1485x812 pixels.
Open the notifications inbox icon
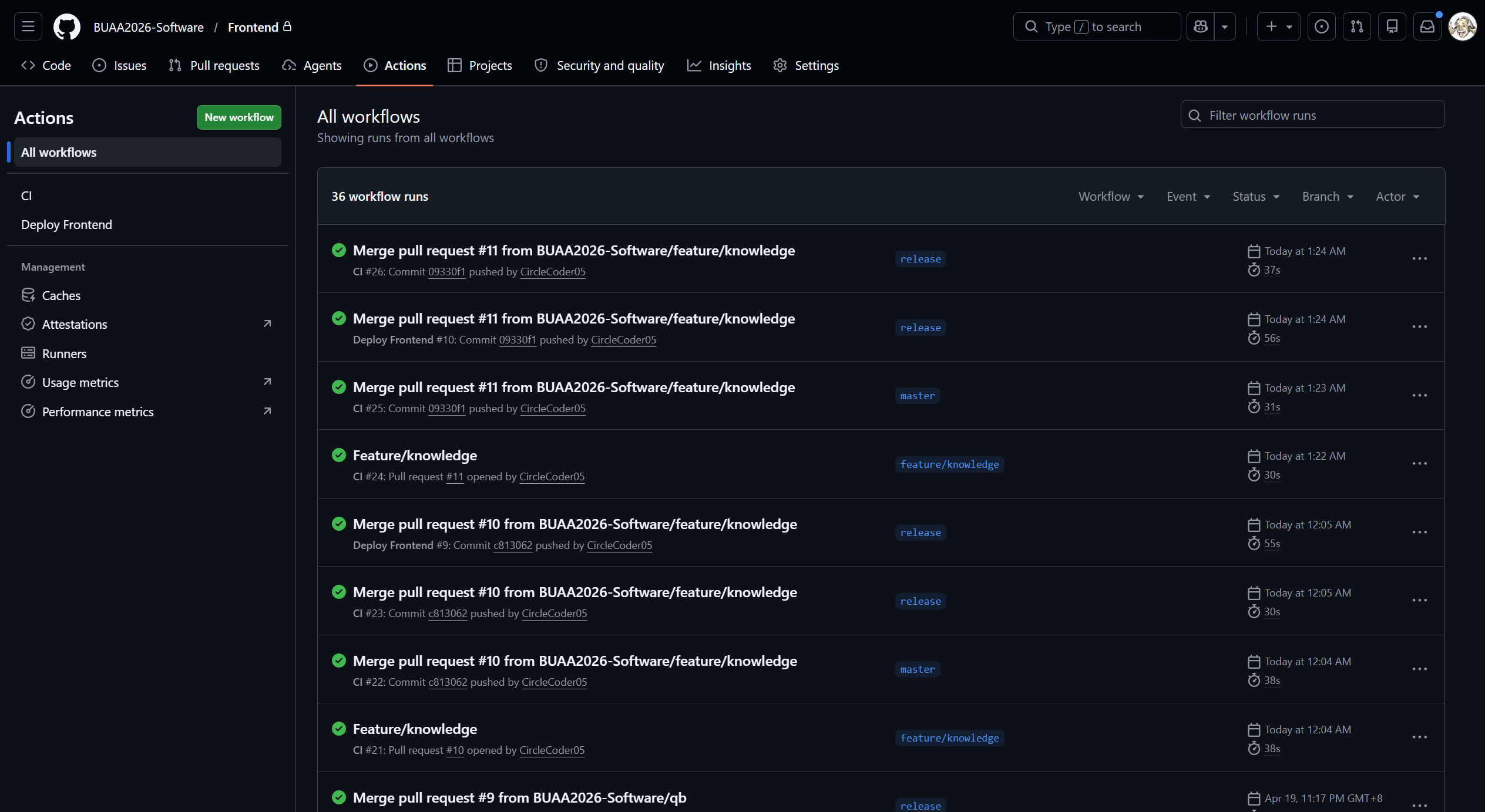[x=1427, y=26]
